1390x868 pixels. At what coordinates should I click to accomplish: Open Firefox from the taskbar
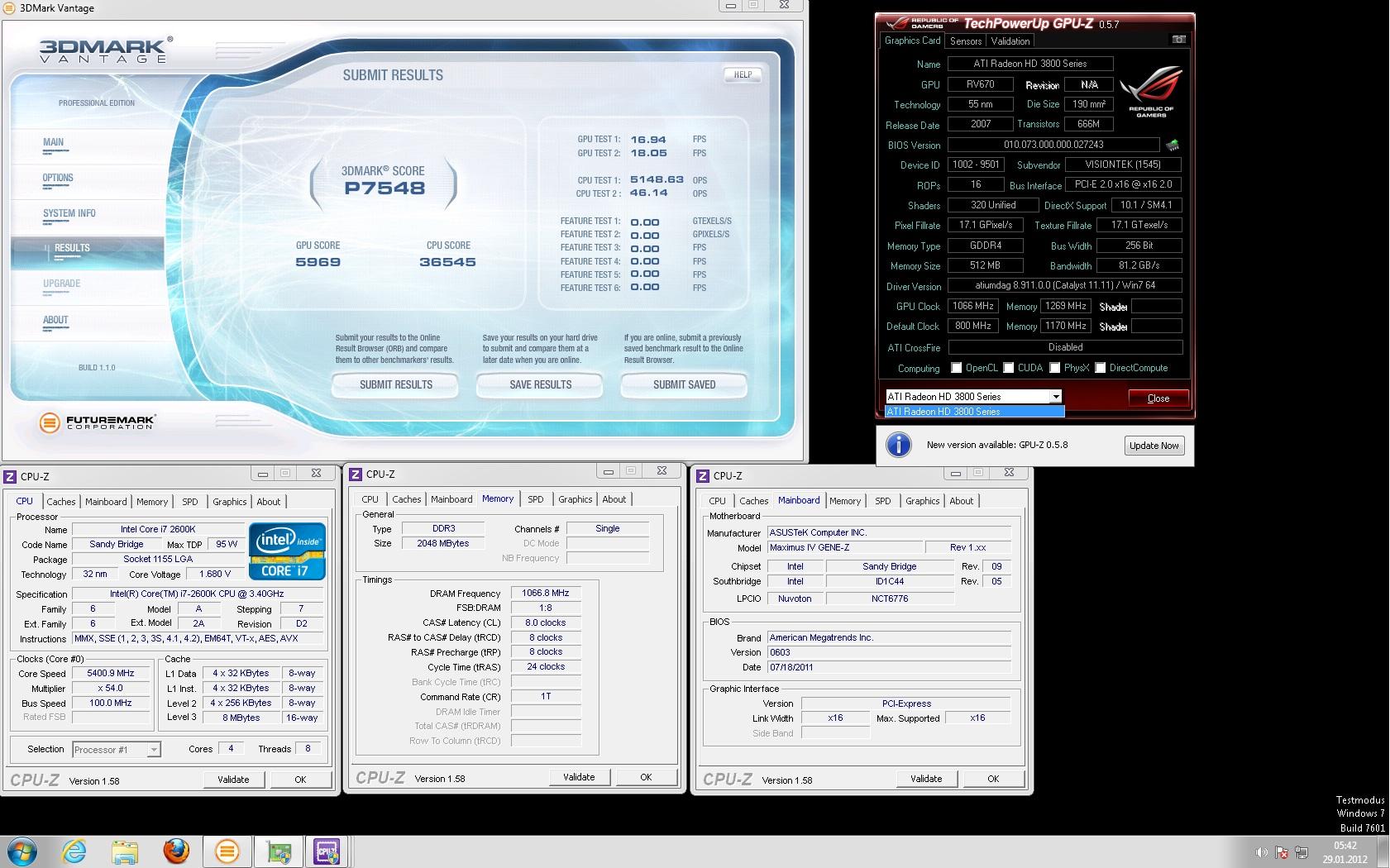coord(176,851)
